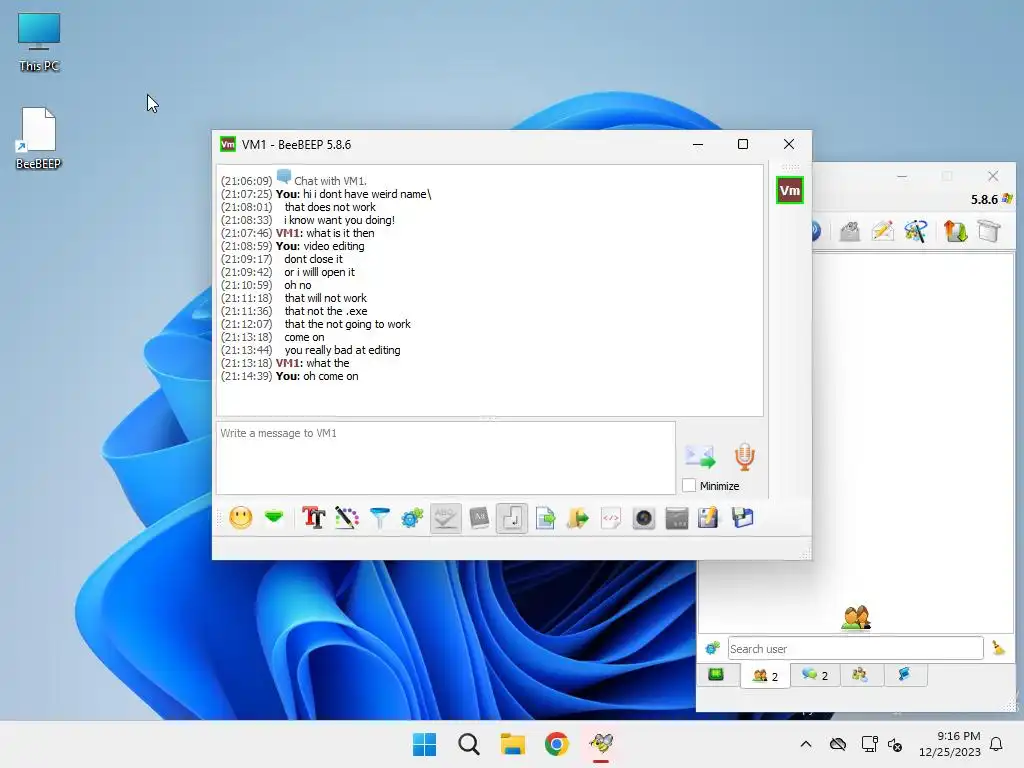
Task: Open chat settings gear in the message toolbar
Action: 412,518
